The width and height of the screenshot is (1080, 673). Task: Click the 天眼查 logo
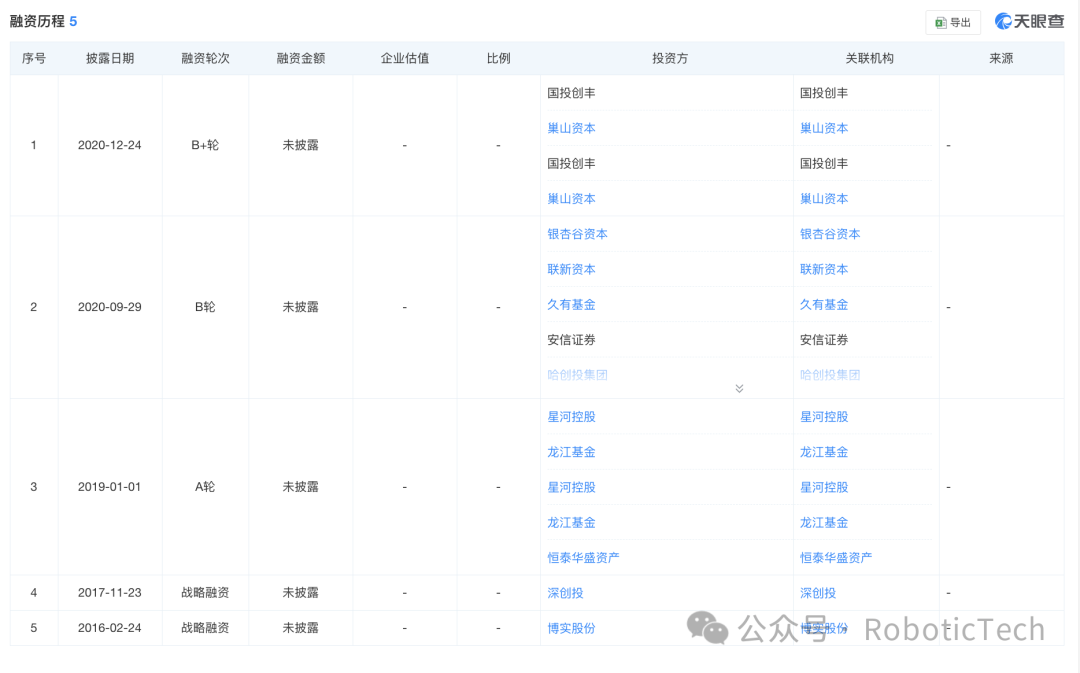[x=1029, y=20]
